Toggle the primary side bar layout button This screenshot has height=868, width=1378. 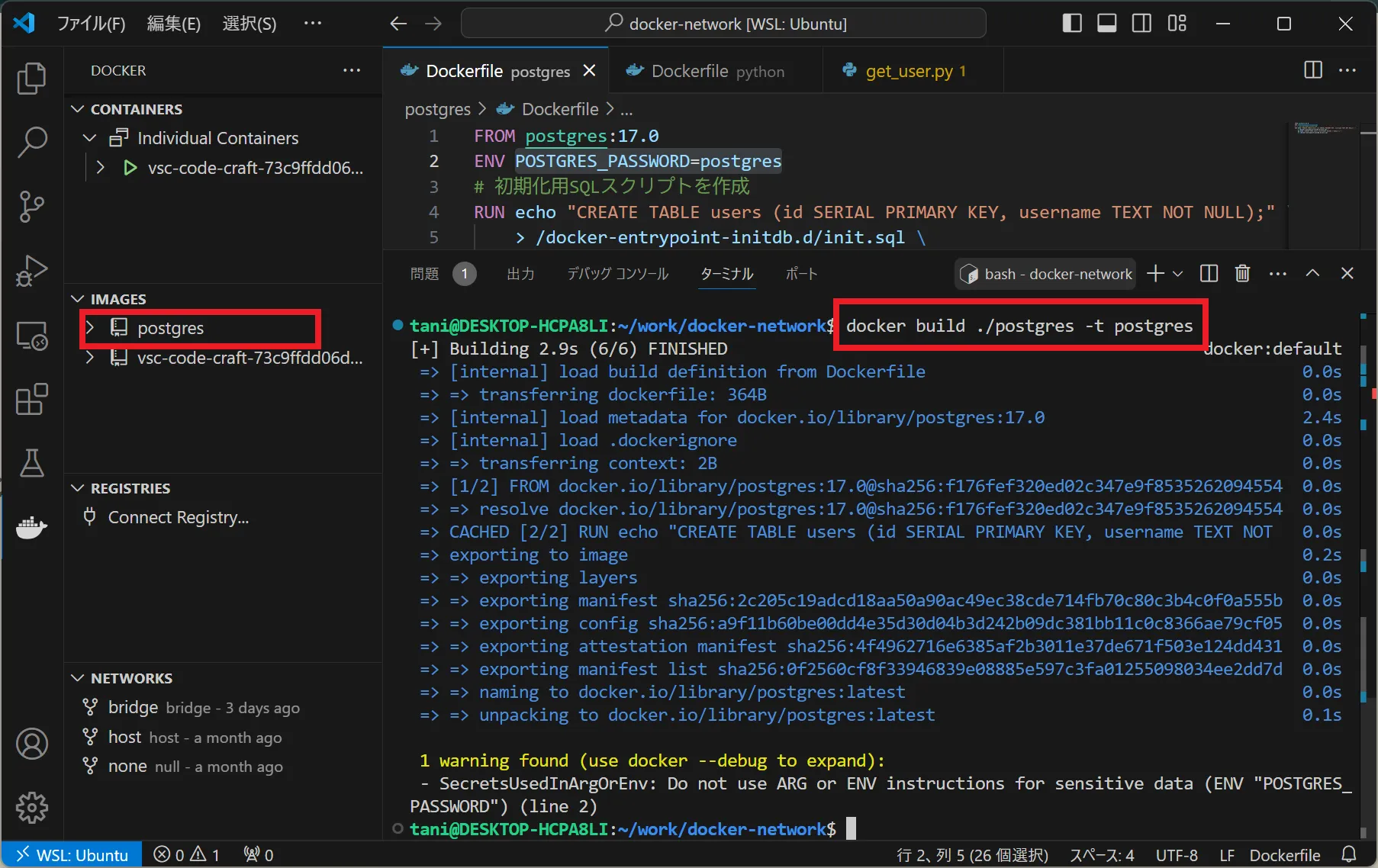point(1072,24)
